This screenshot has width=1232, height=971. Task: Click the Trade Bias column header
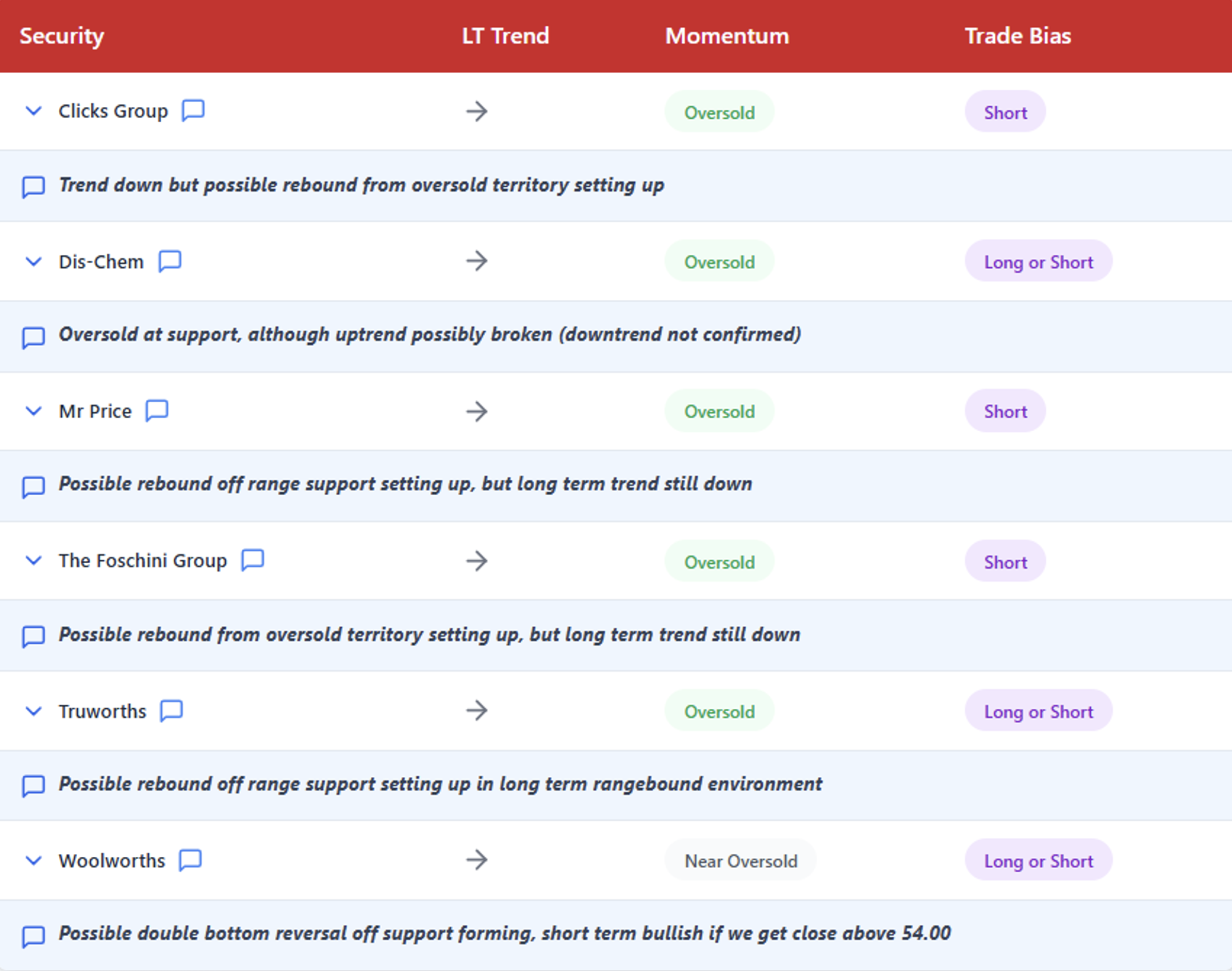[1017, 36]
